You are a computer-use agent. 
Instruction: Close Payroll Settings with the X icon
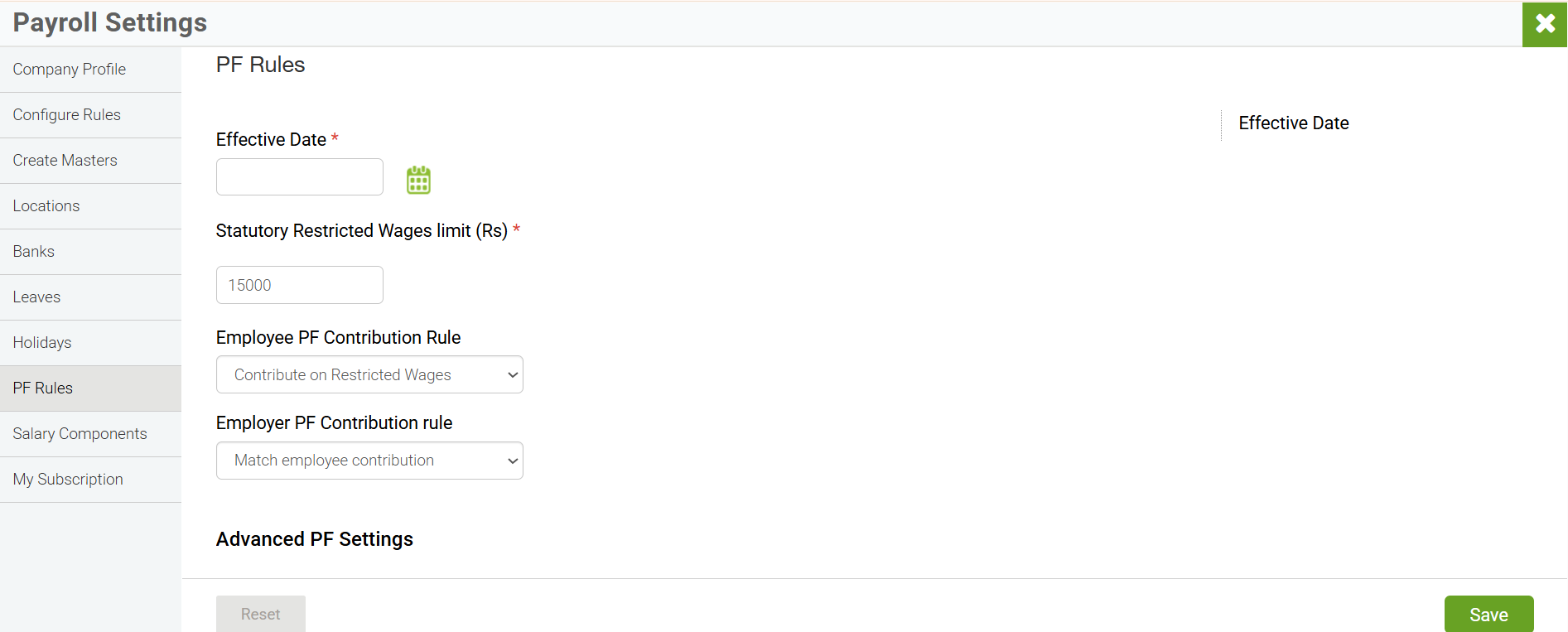pos(1545,24)
